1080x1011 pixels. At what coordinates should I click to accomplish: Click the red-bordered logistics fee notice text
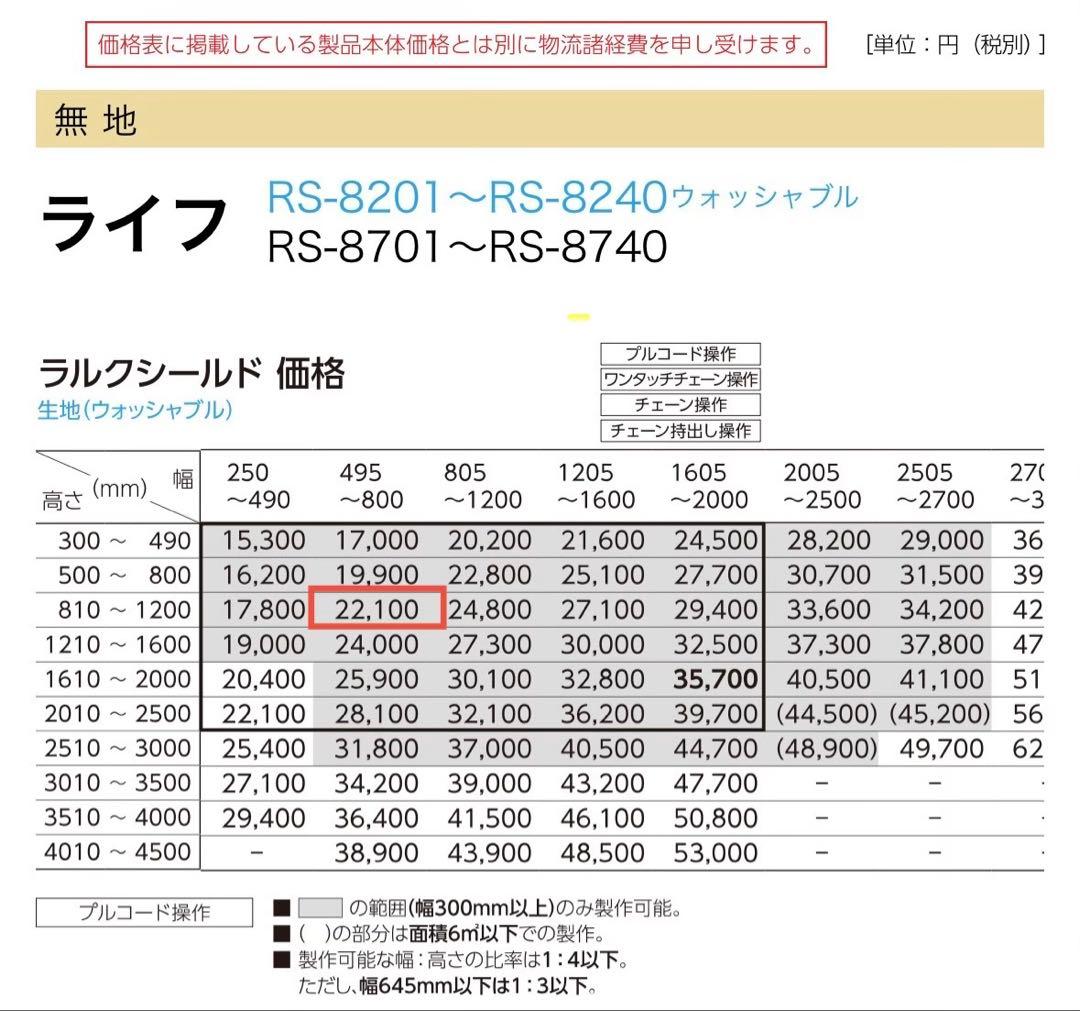pos(455,45)
